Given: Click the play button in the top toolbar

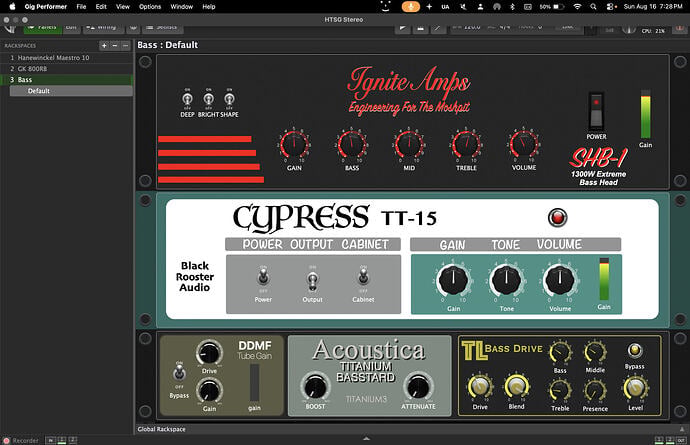Looking at the screenshot, I should pyautogui.click(x=402, y=27).
